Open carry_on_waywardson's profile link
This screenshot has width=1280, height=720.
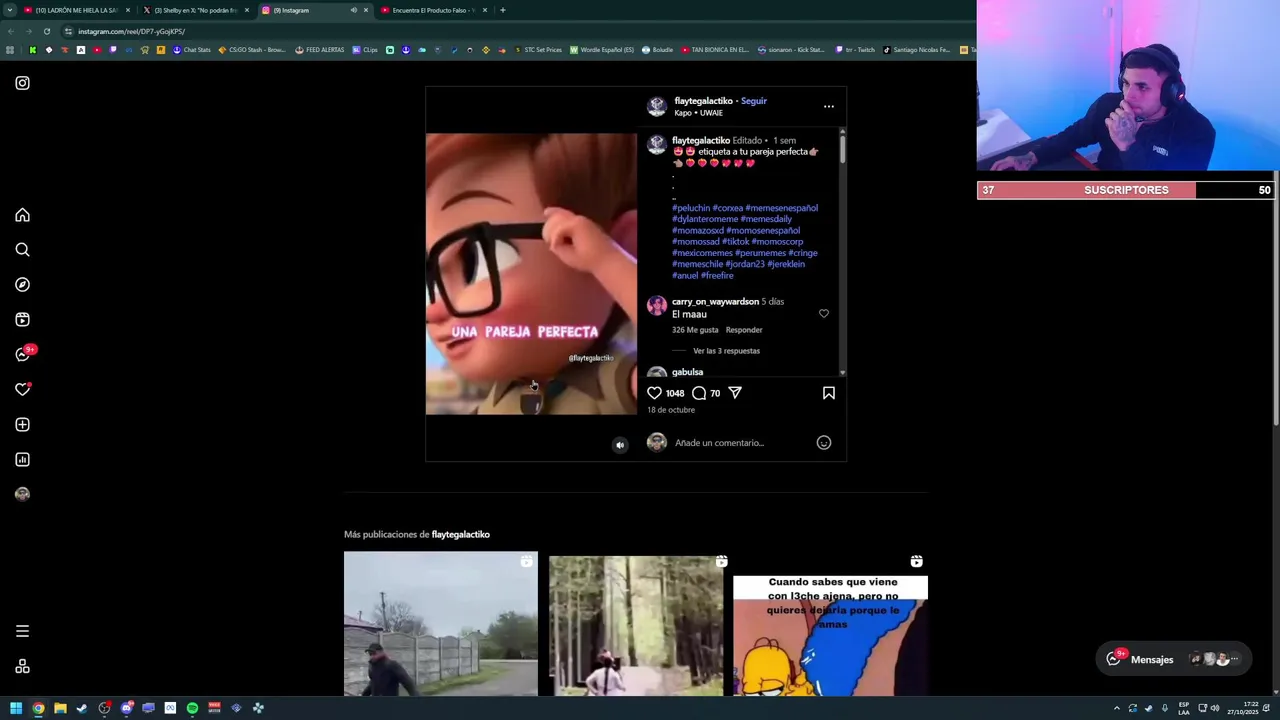715,301
